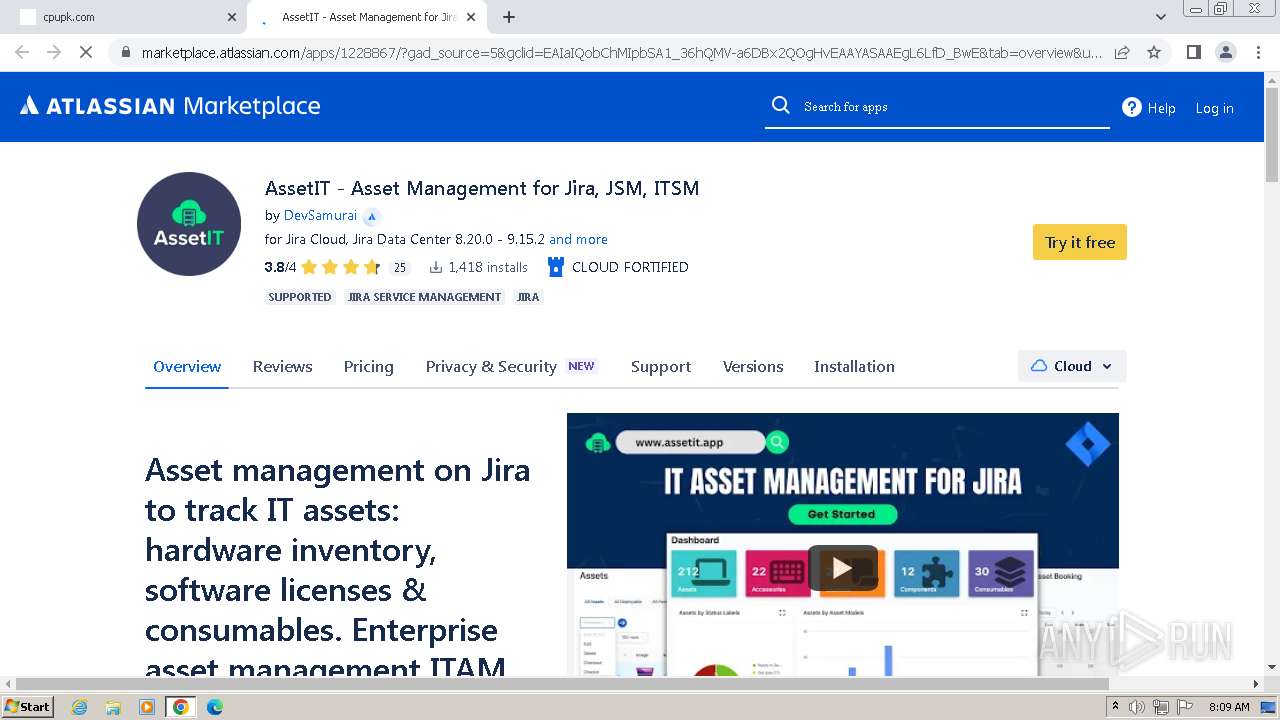Switch to the Reviews tab
1280x720 pixels.
click(x=283, y=367)
